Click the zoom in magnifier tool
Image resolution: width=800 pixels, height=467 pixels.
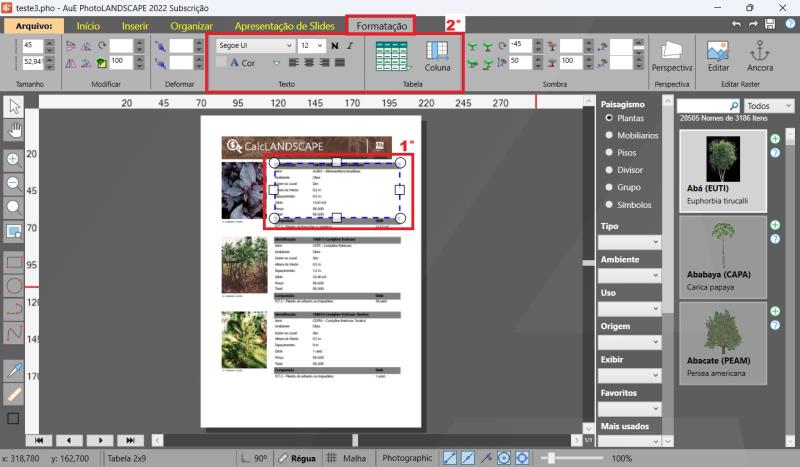(14, 159)
